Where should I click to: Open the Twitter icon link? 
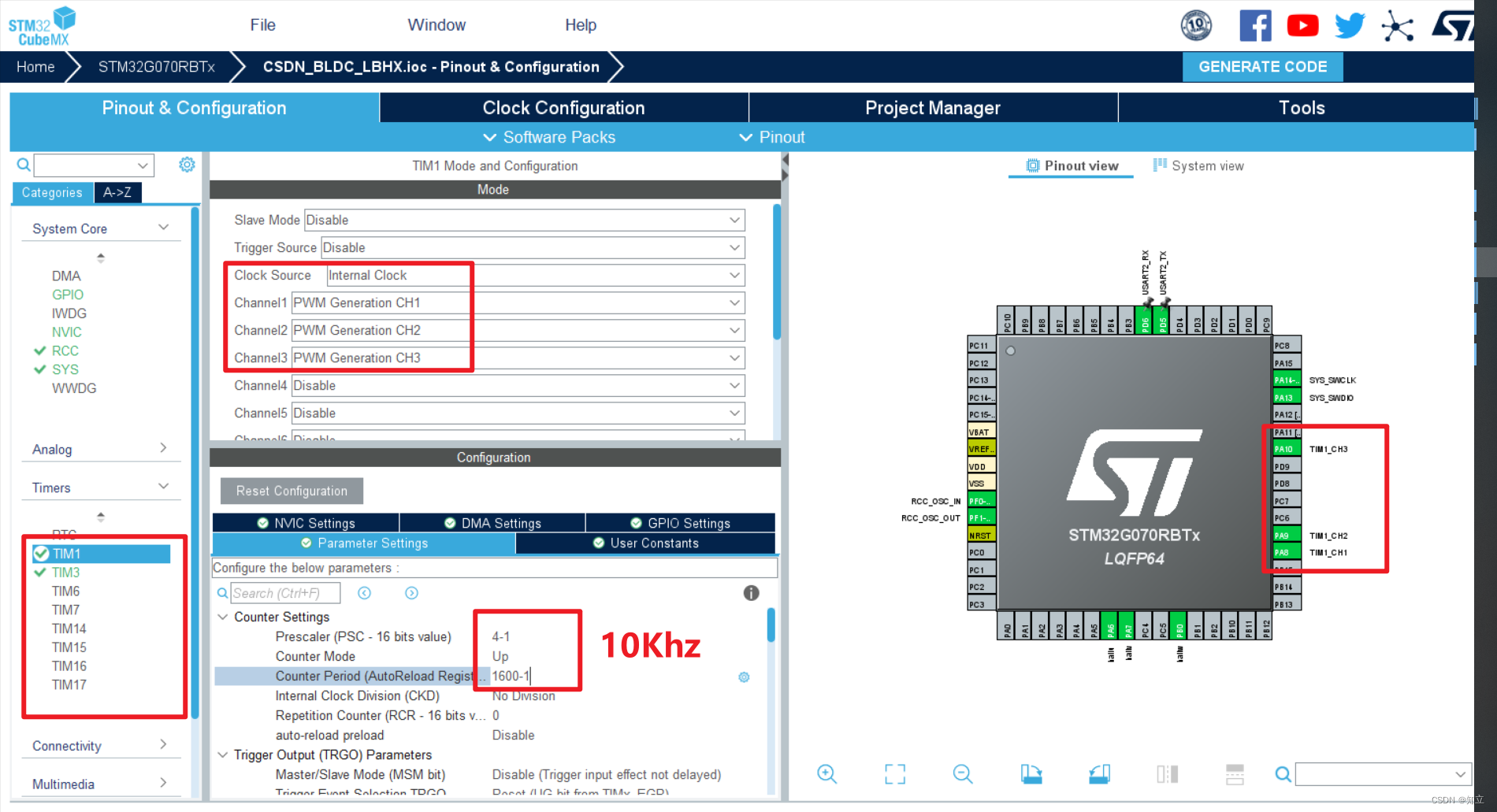point(1350,26)
